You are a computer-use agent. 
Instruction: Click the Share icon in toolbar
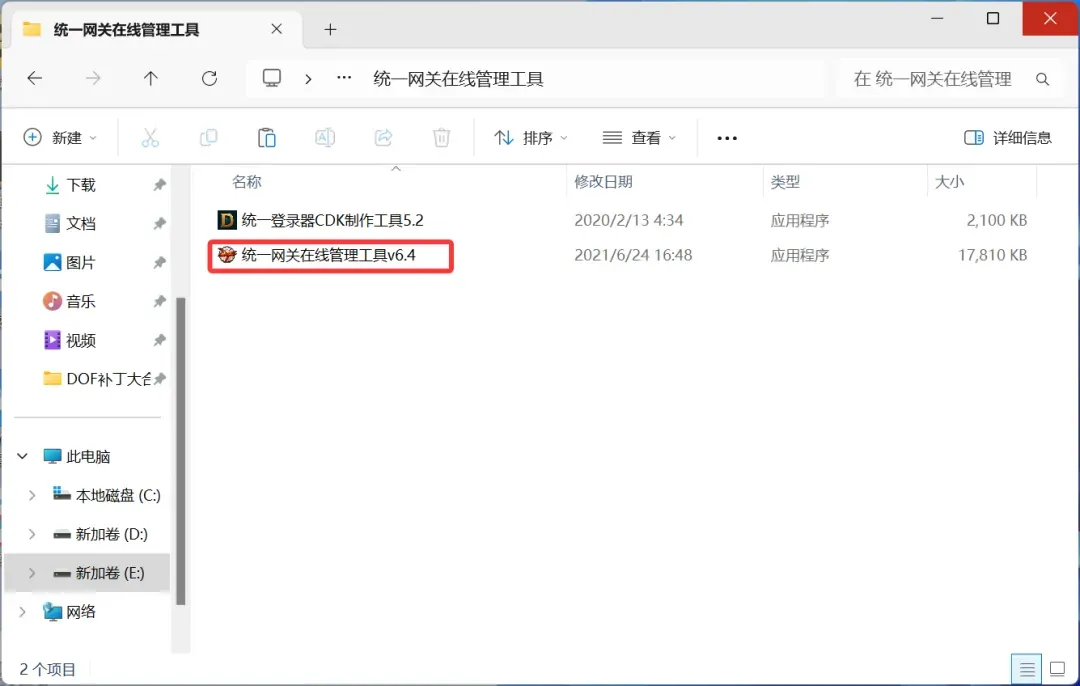383,138
